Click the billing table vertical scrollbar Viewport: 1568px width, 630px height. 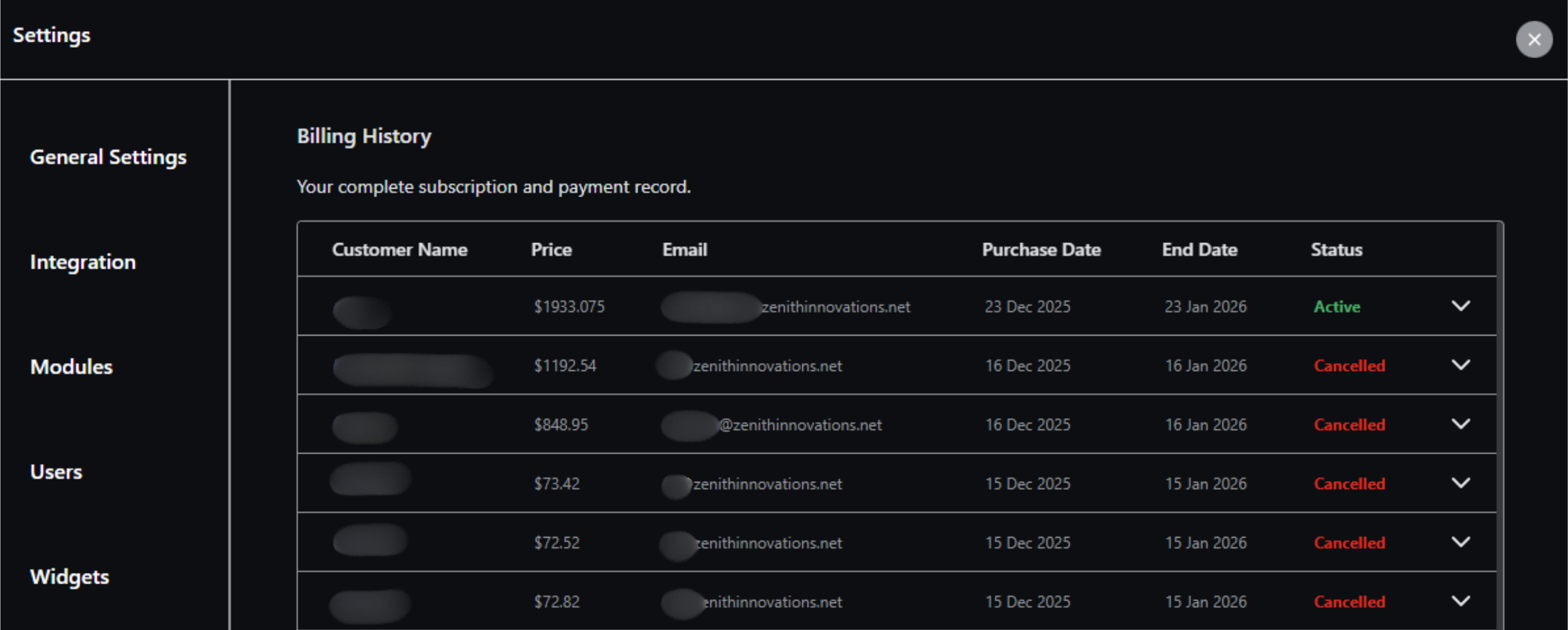click(x=1499, y=429)
